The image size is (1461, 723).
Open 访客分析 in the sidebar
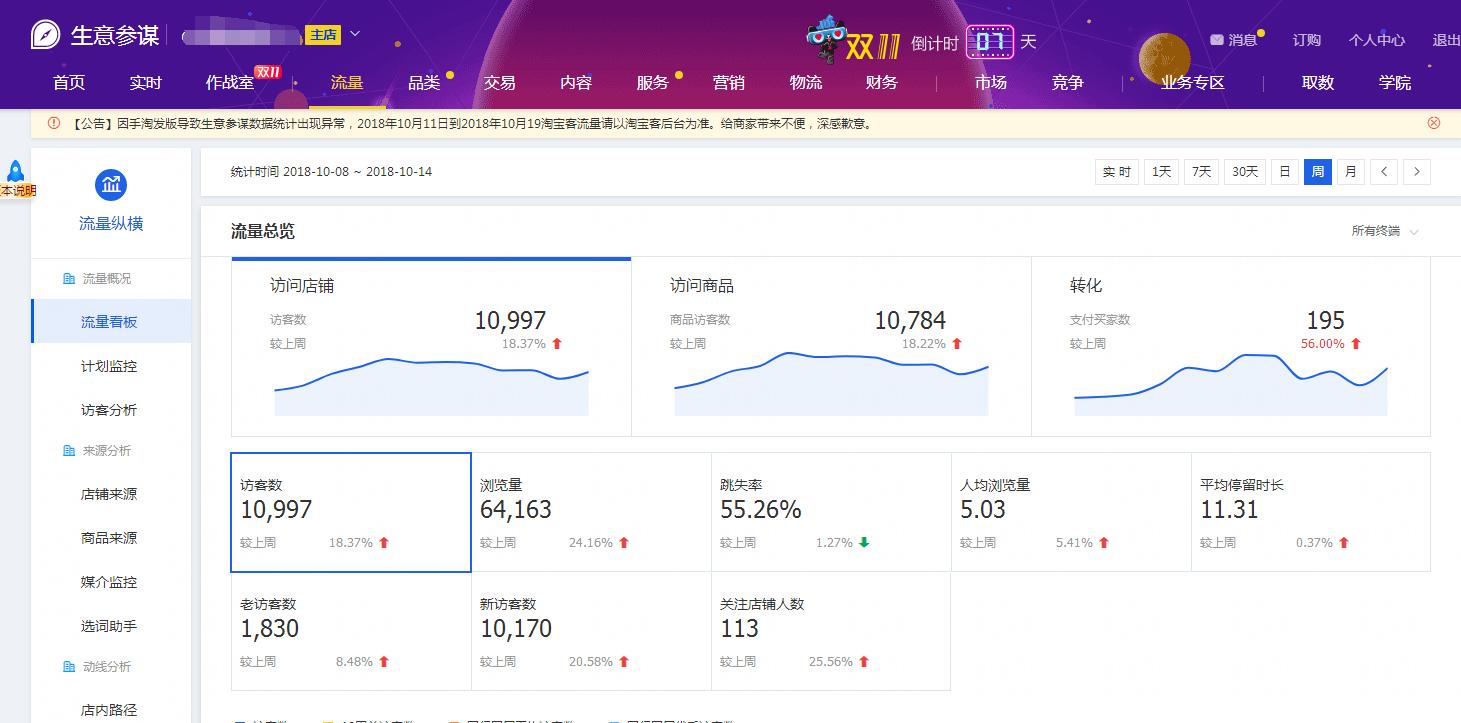(111, 410)
